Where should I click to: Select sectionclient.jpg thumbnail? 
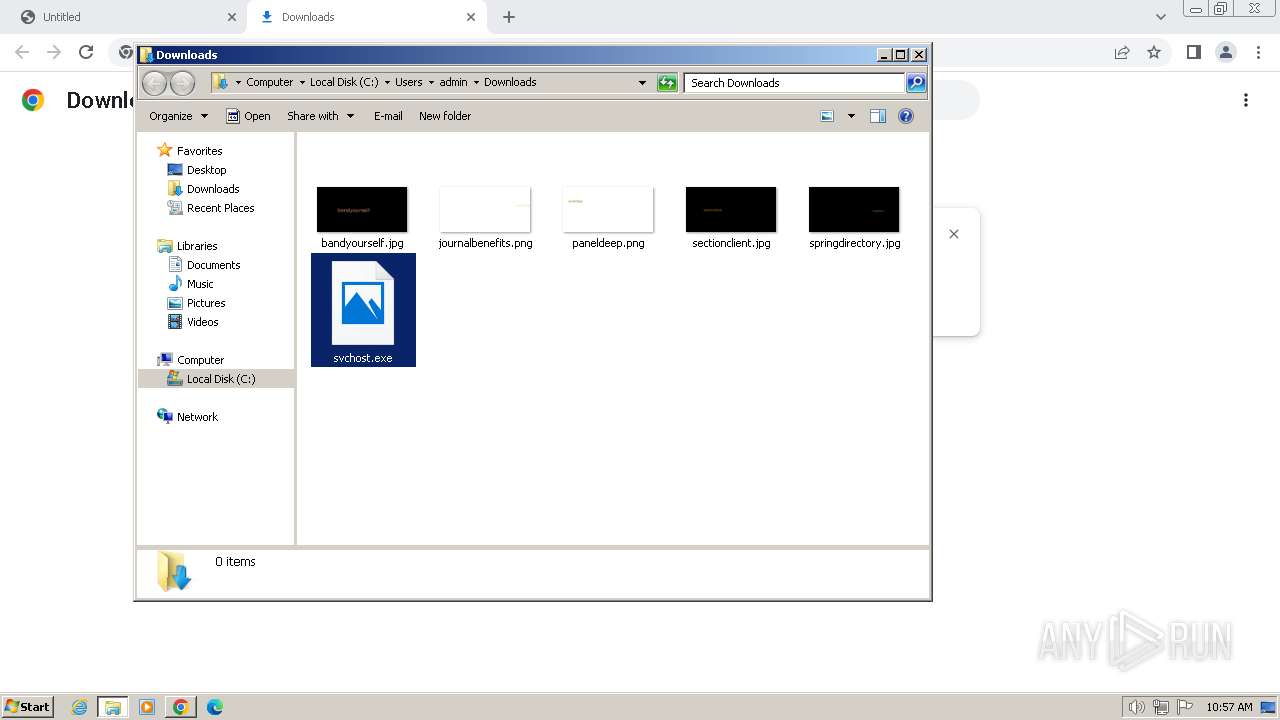pyautogui.click(x=731, y=210)
